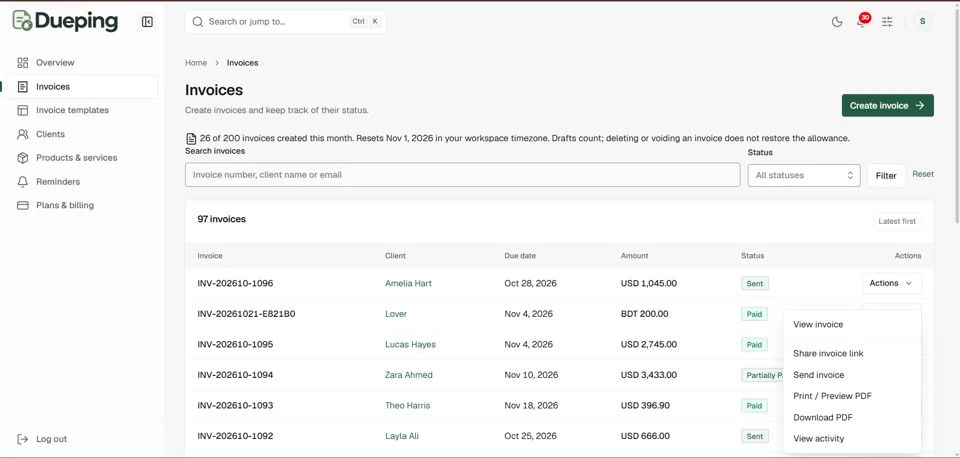Open client Lucas Hayes
This screenshot has height=458, width=960.
point(410,344)
